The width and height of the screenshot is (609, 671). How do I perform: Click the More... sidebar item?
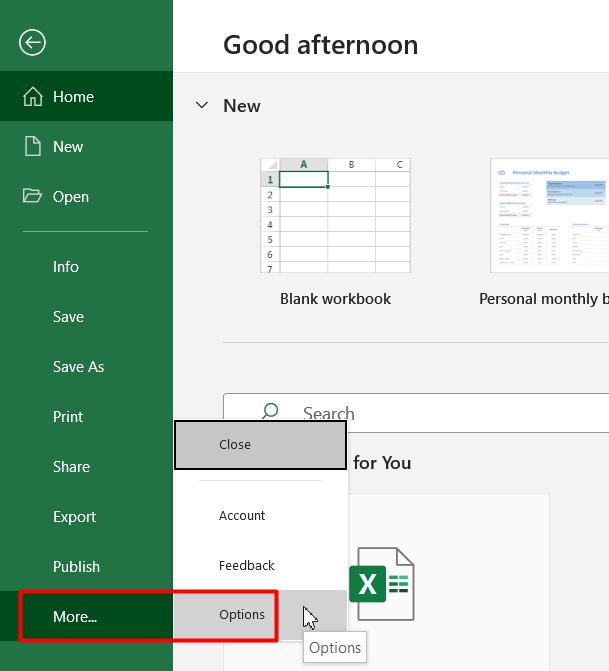click(86, 616)
